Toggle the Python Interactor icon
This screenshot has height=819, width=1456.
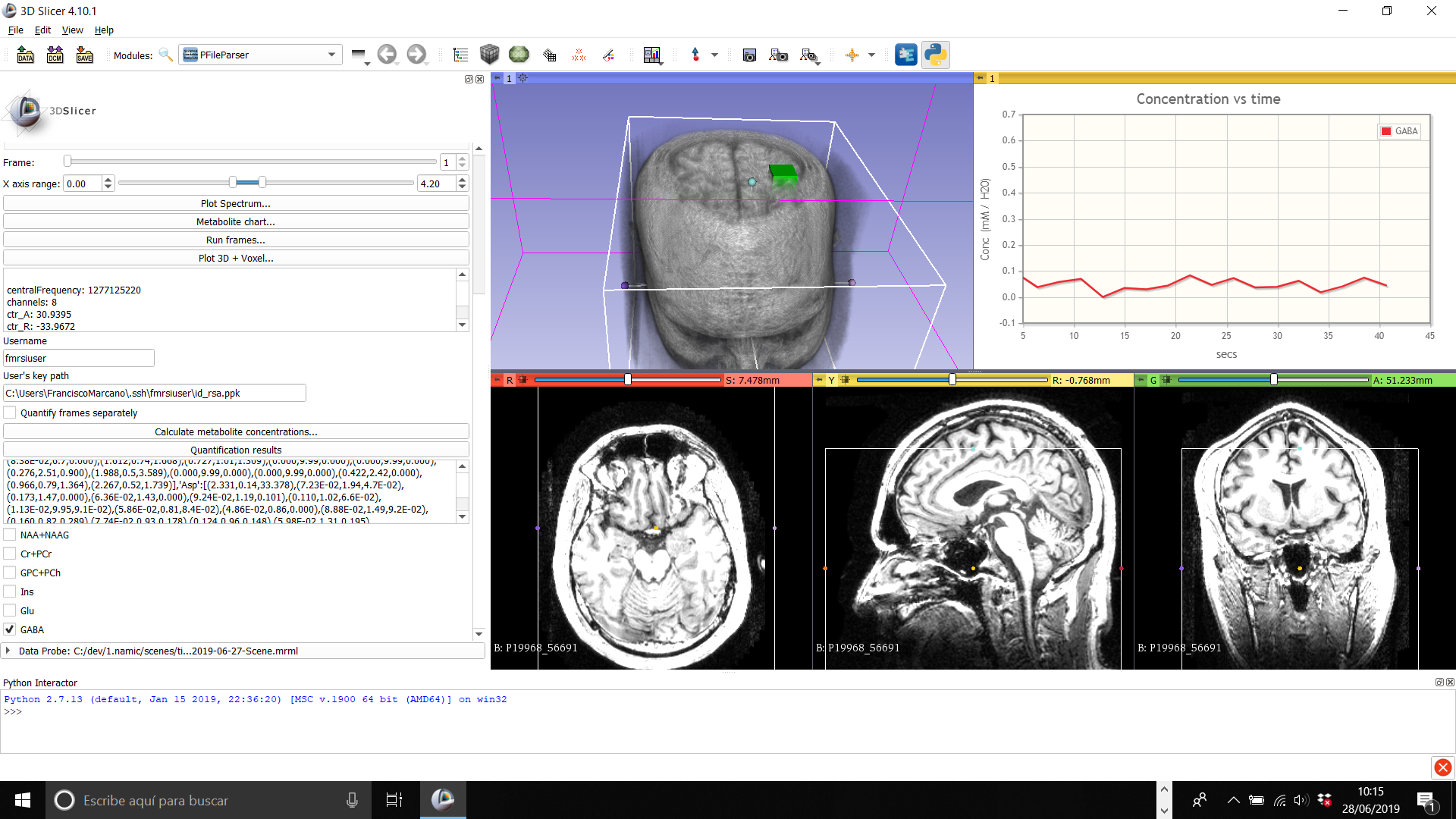(x=935, y=55)
